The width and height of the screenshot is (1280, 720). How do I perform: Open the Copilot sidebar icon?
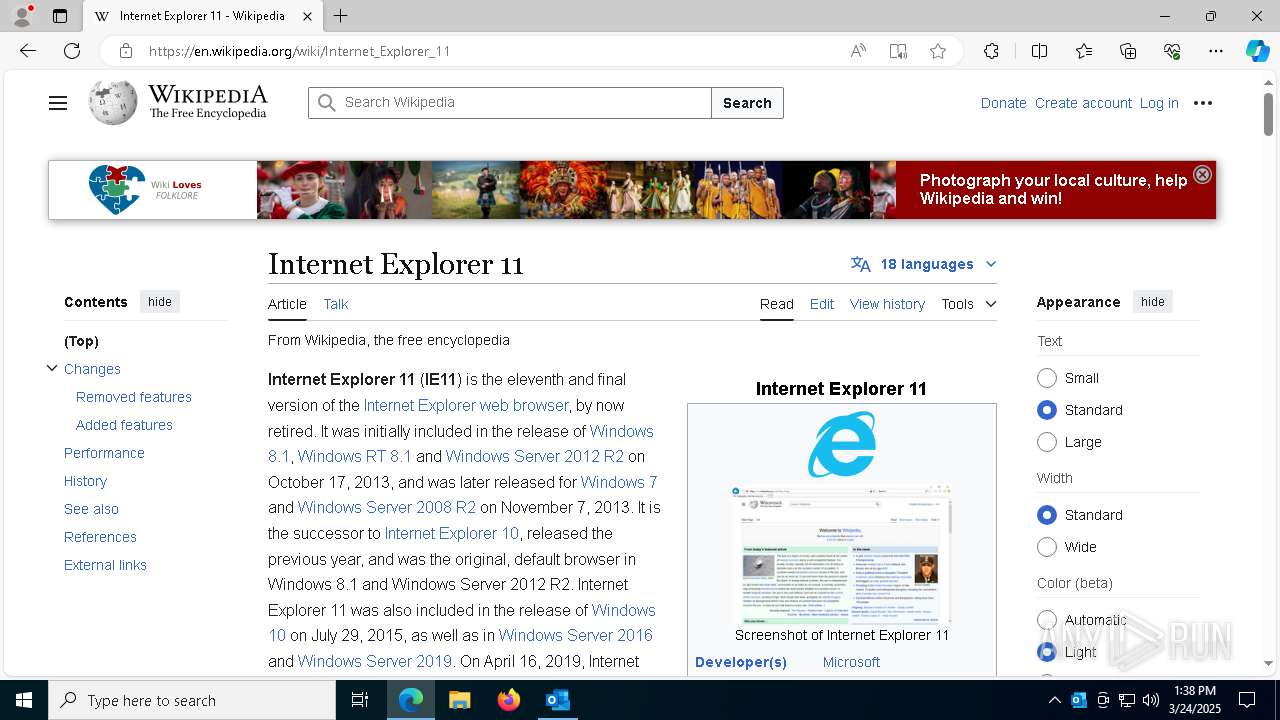pyautogui.click(x=1257, y=51)
